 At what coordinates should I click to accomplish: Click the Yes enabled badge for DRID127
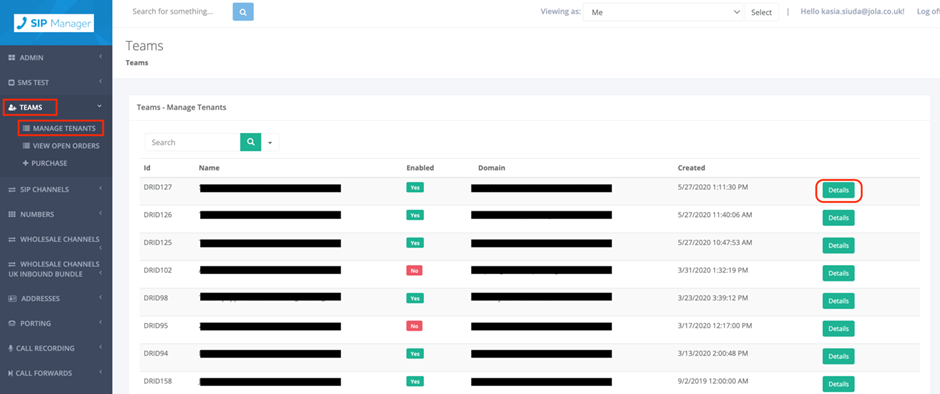pos(415,187)
